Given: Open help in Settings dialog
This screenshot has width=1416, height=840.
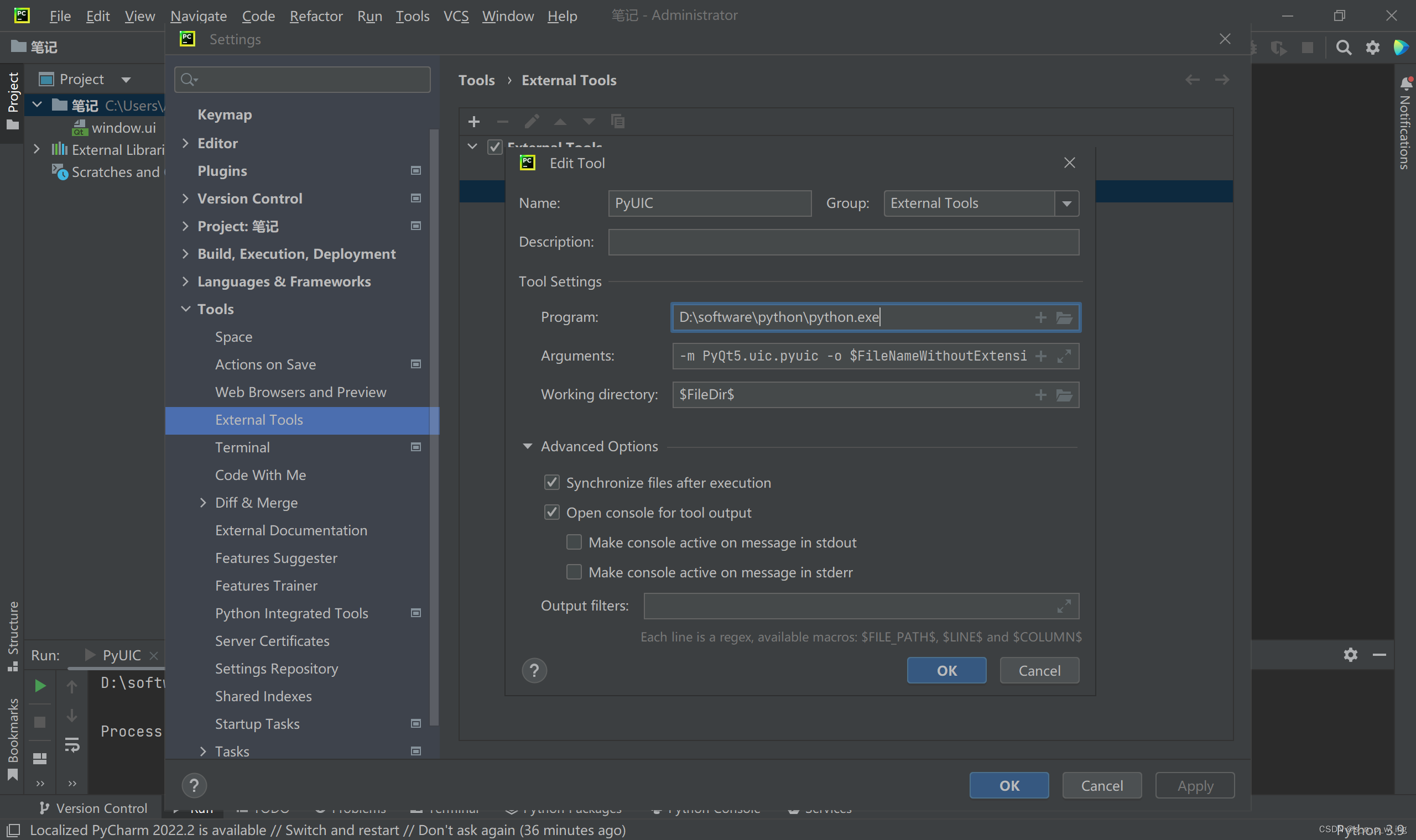Looking at the screenshot, I should click(194, 786).
